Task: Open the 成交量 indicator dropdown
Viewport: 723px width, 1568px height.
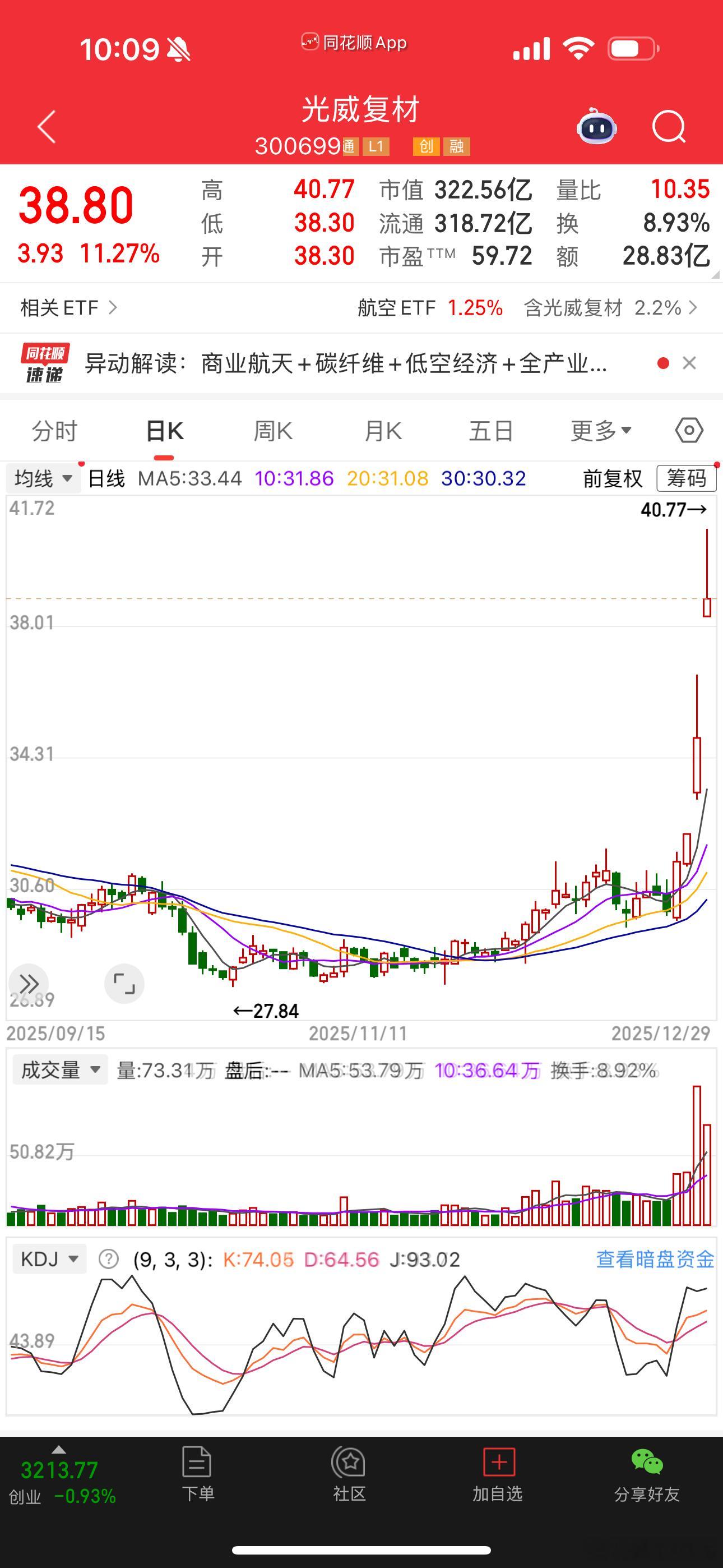Action: click(61, 1069)
